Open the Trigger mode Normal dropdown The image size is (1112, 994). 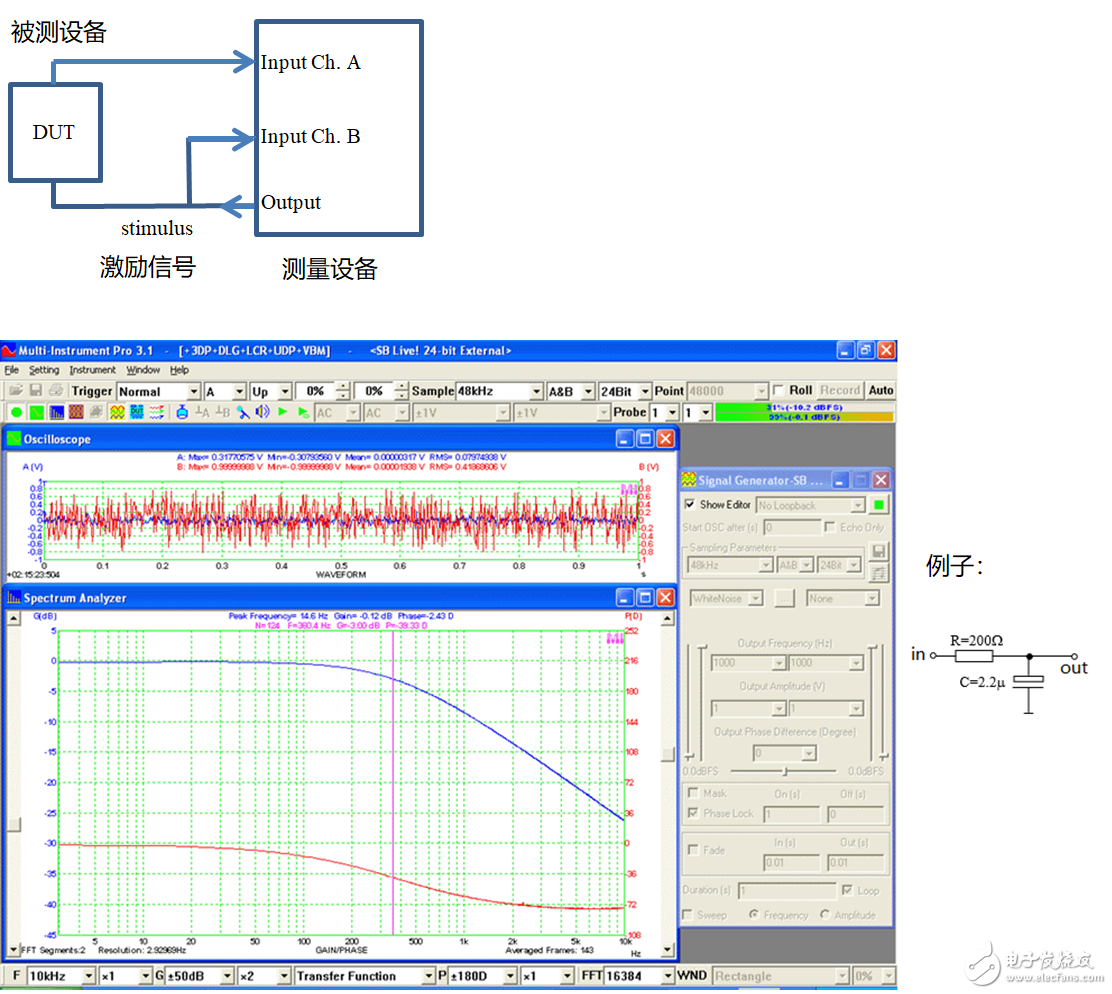159,391
